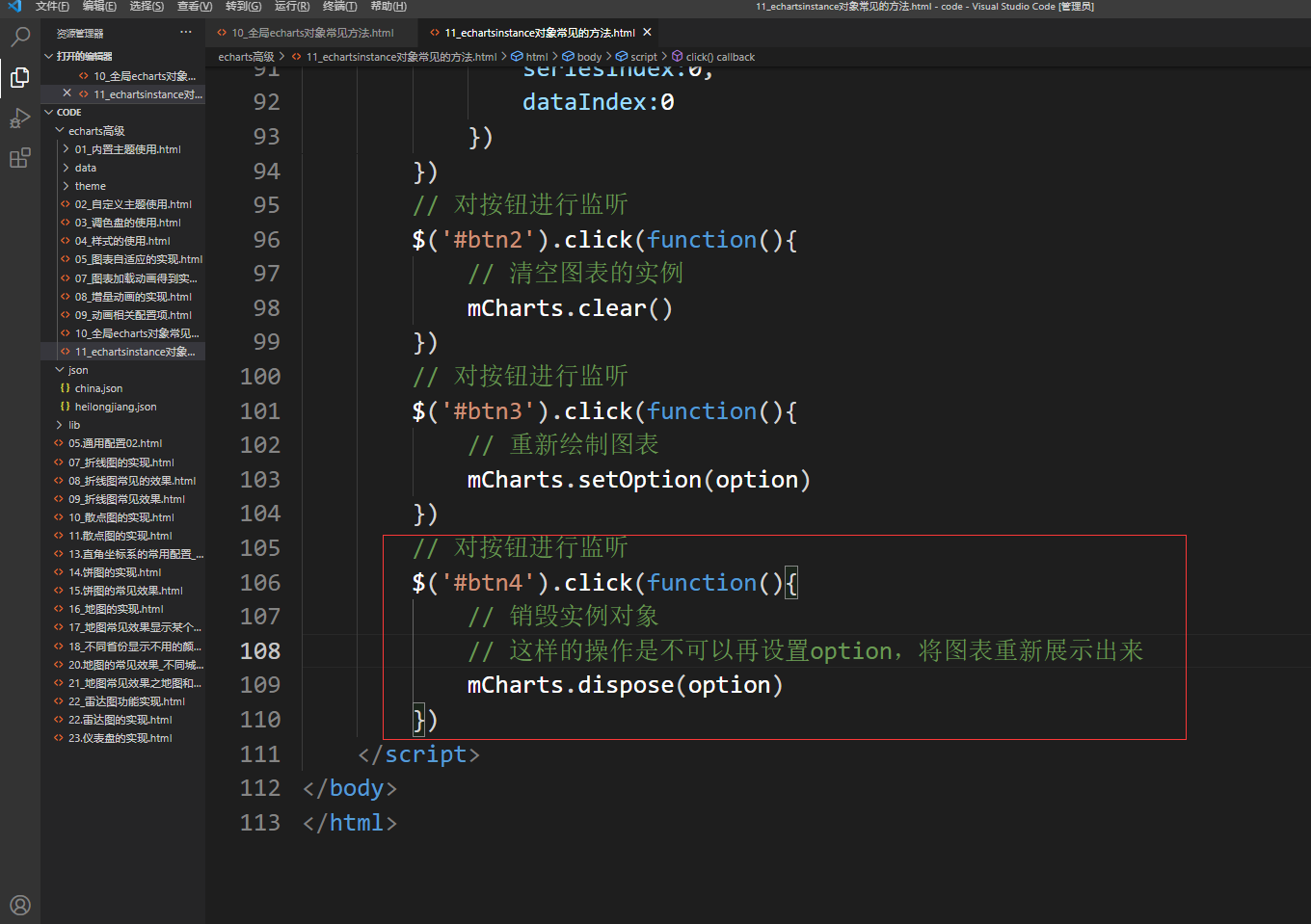Open the 查看(V) menu
Image resolution: width=1311 pixels, height=924 pixels.
click(195, 6)
